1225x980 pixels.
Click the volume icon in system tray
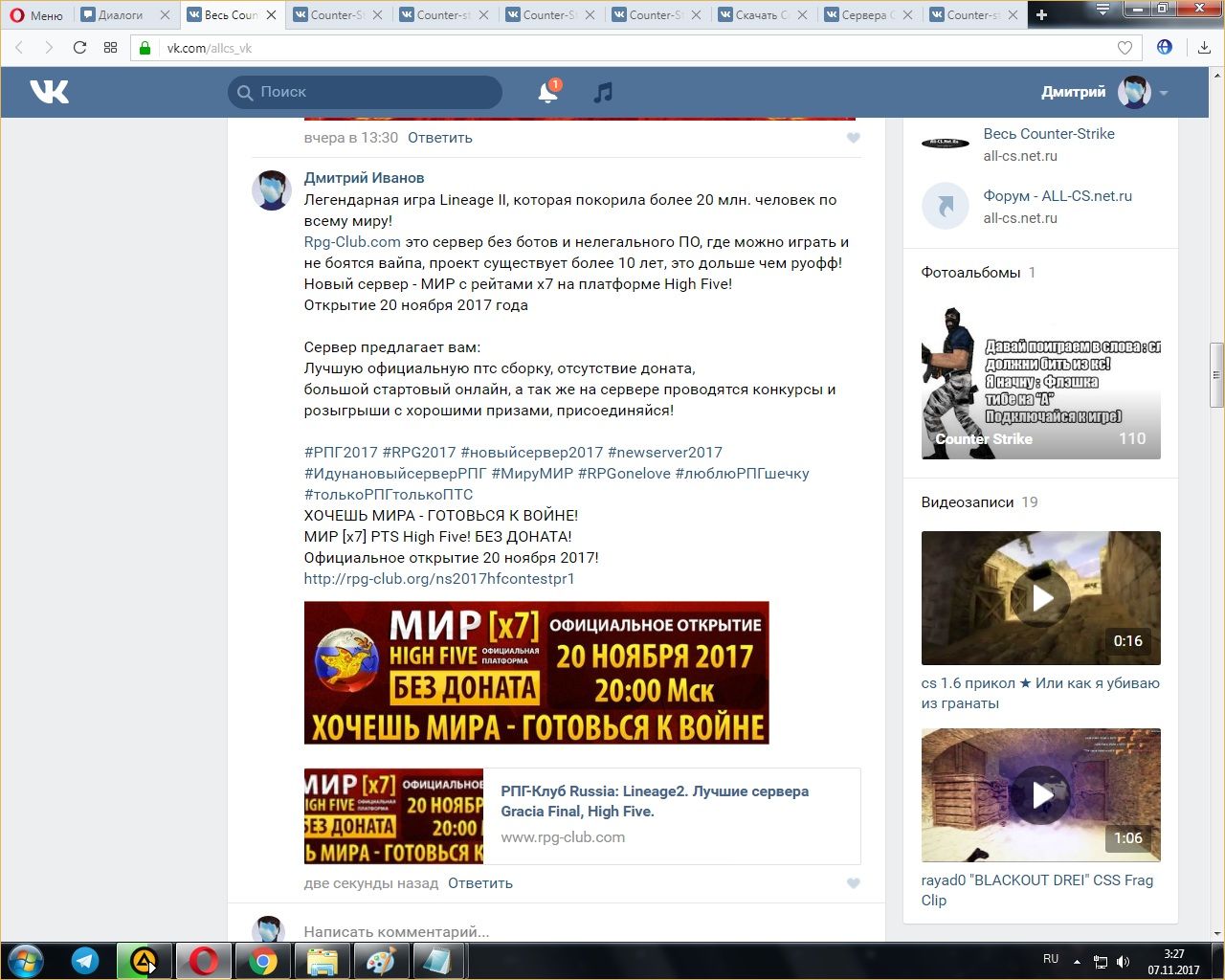pos(1123,962)
